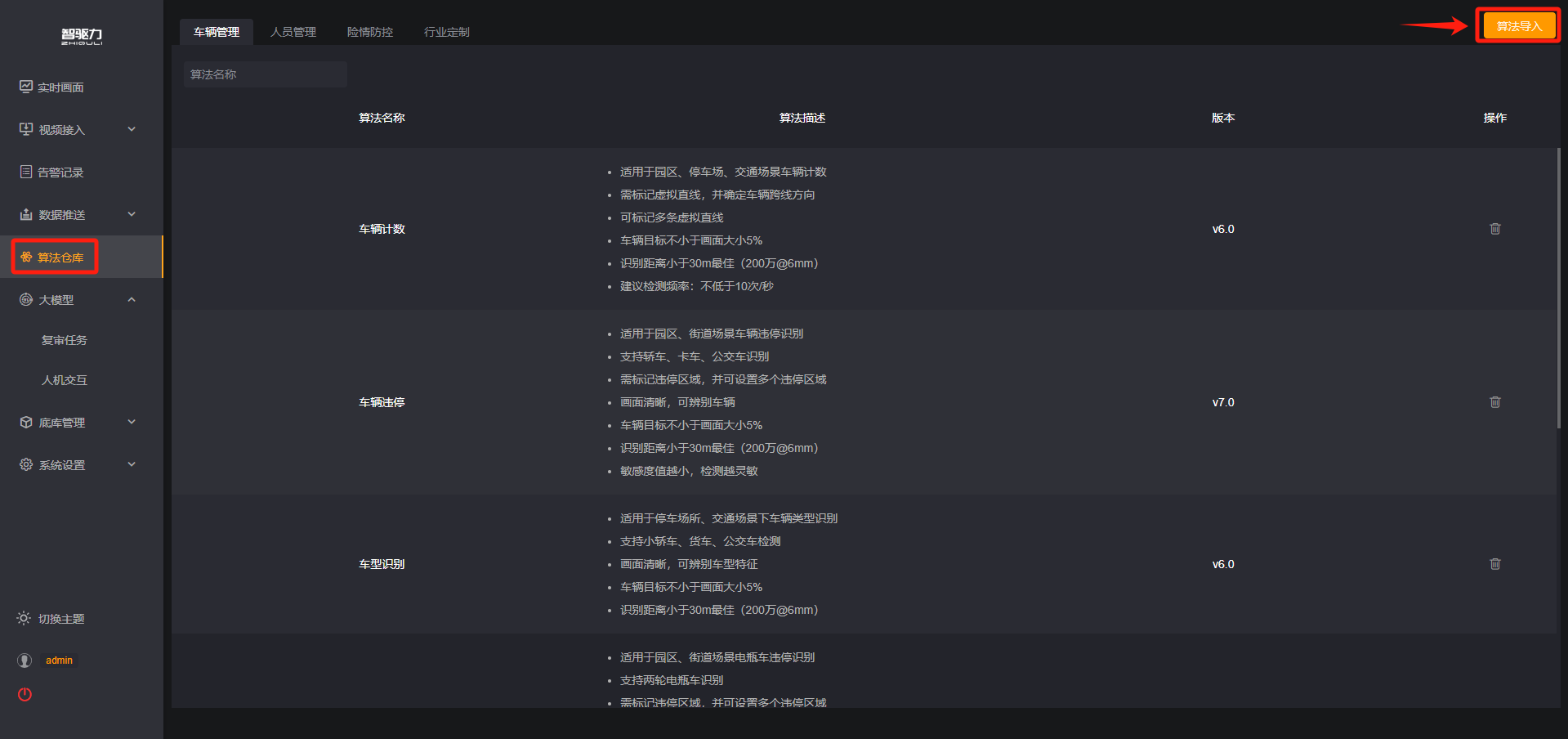Click the 切换主题 sun icon
This screenshot has width=1568, height=739.
click(24, 618)
